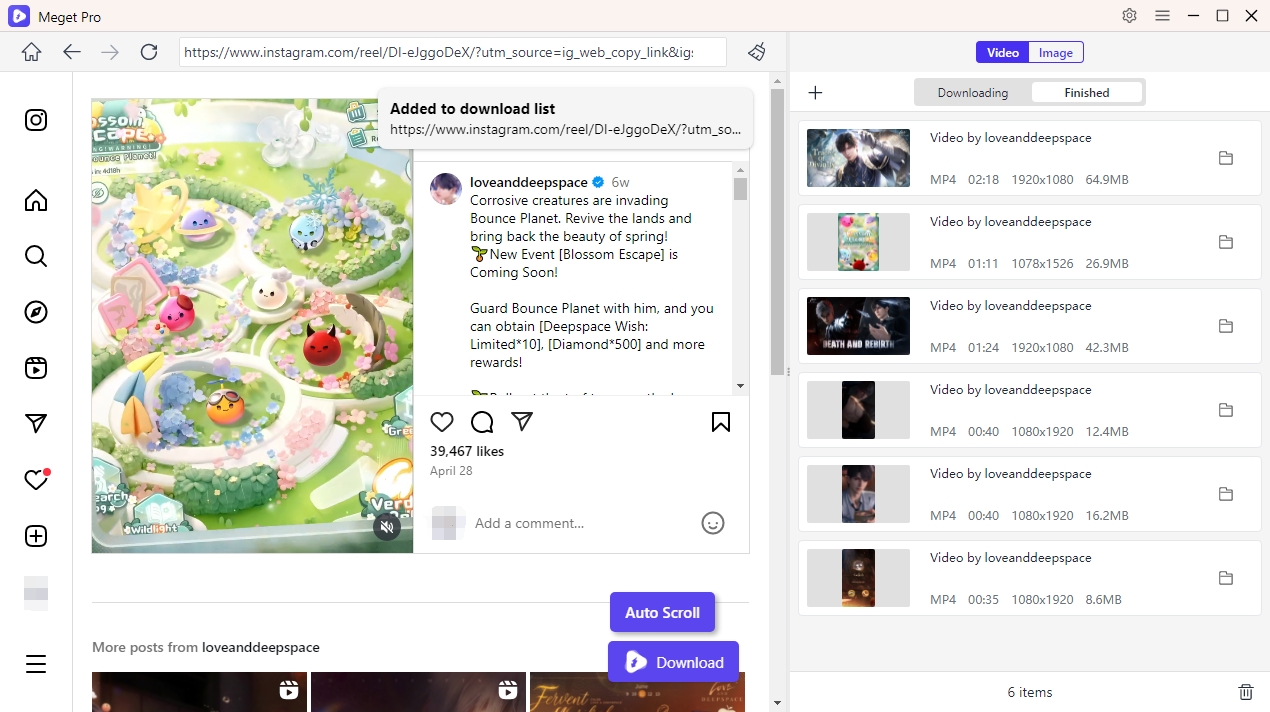Screen dimensions: 1270x712
Task: Delete all finished items with trash icon
Action: tap(1246, 692)
